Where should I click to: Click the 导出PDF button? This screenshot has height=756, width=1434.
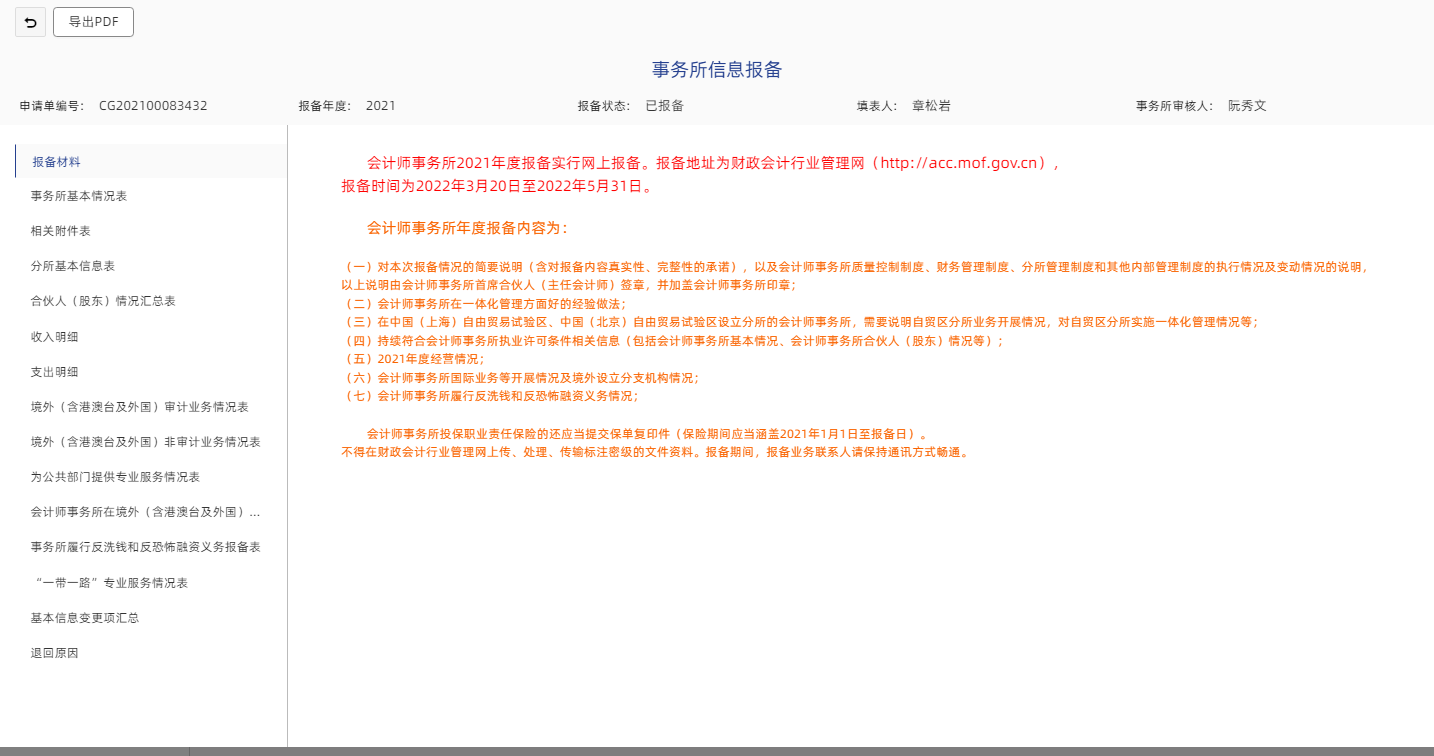pos(93,22)
